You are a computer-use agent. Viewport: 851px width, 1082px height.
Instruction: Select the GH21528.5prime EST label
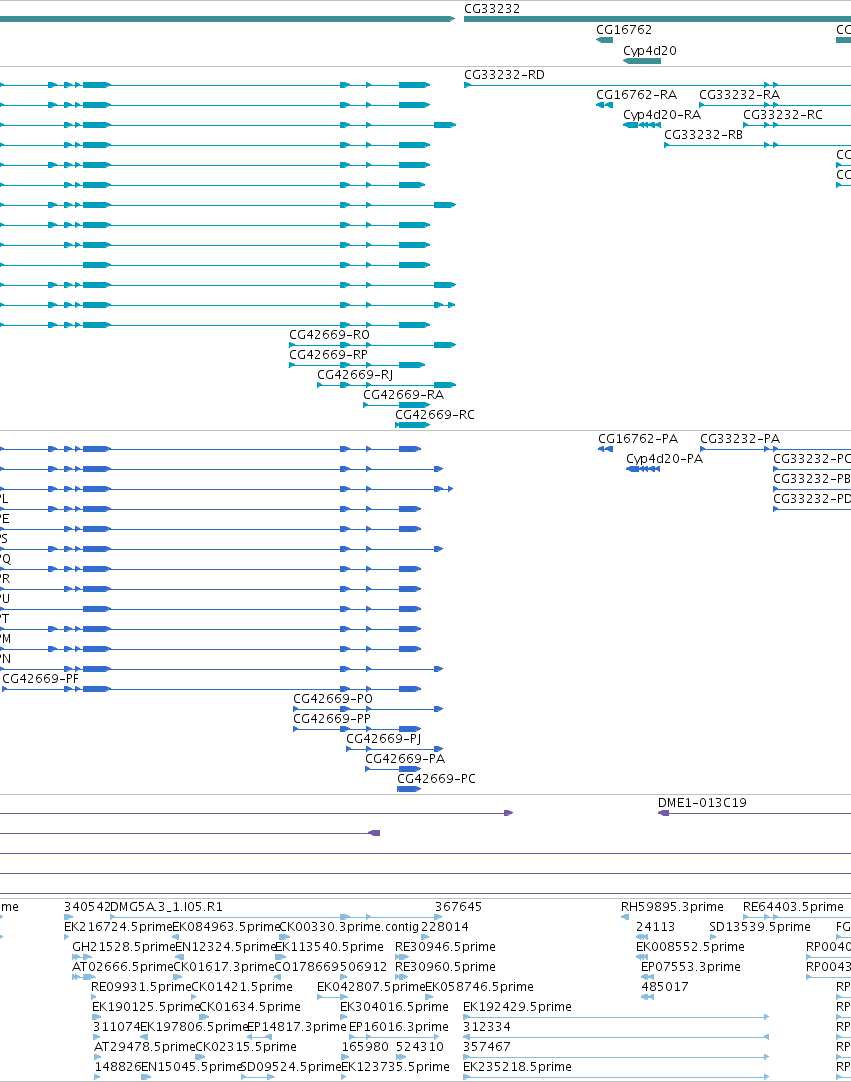(124, 947)
